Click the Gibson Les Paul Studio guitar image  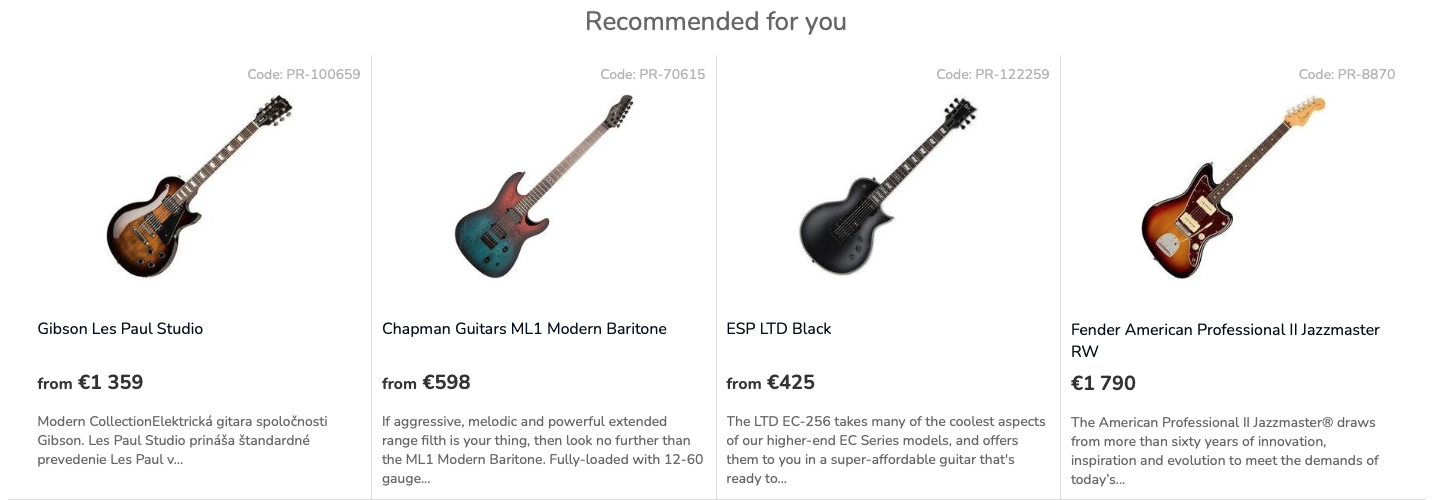[x=198, y=187]
